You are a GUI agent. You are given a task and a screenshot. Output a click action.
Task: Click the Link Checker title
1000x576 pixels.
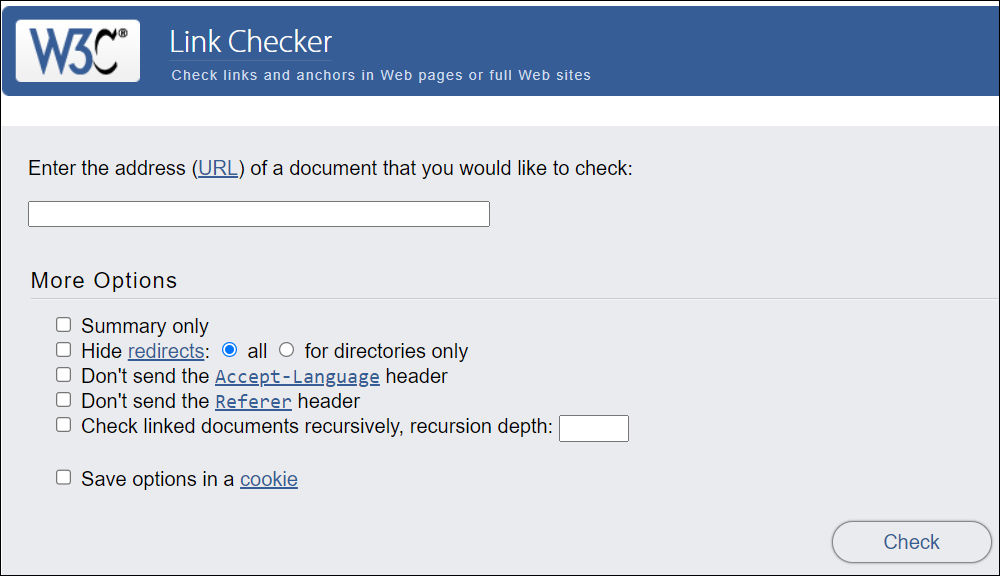pyautogui.click(x=248, y=42)
